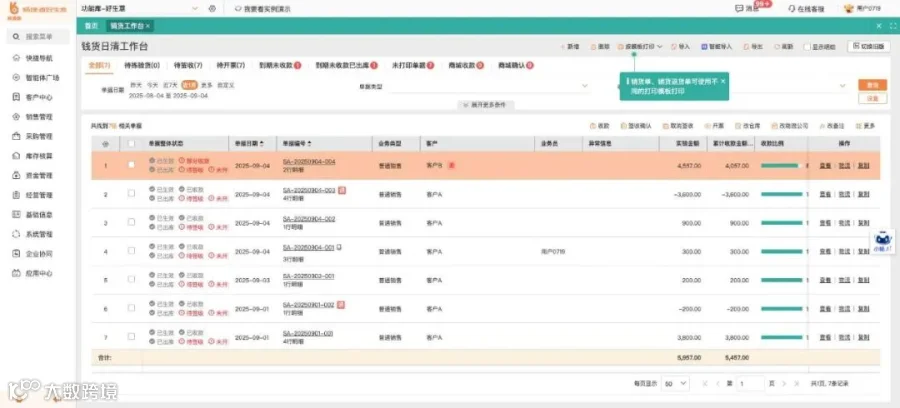Open the 按模板打印 dropdown
This screenshot has height=408, width=900.
(x=639, y=46)
